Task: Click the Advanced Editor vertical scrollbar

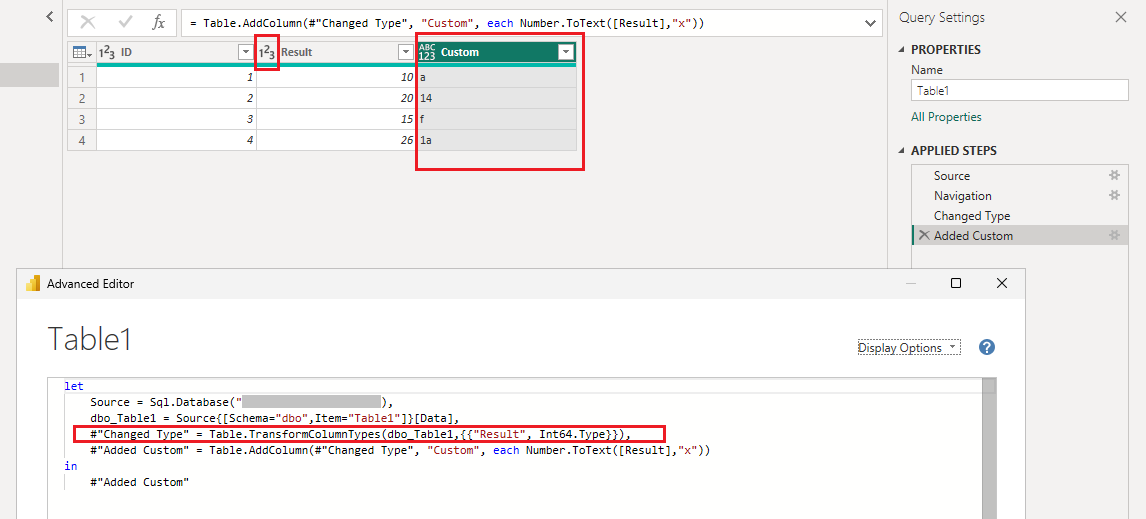Action: click(989, 447)
